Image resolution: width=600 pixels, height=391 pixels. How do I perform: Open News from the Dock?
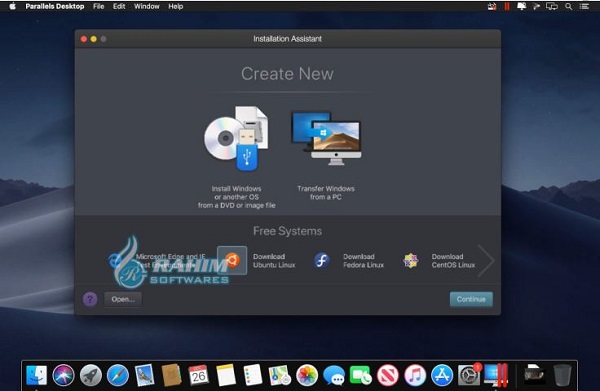point(388,375)
